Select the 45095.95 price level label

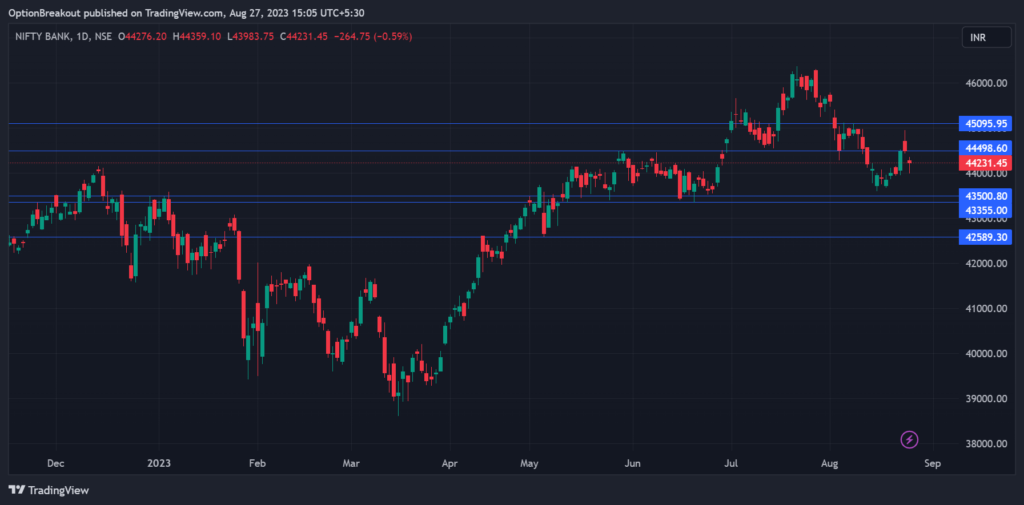(986, 123)
